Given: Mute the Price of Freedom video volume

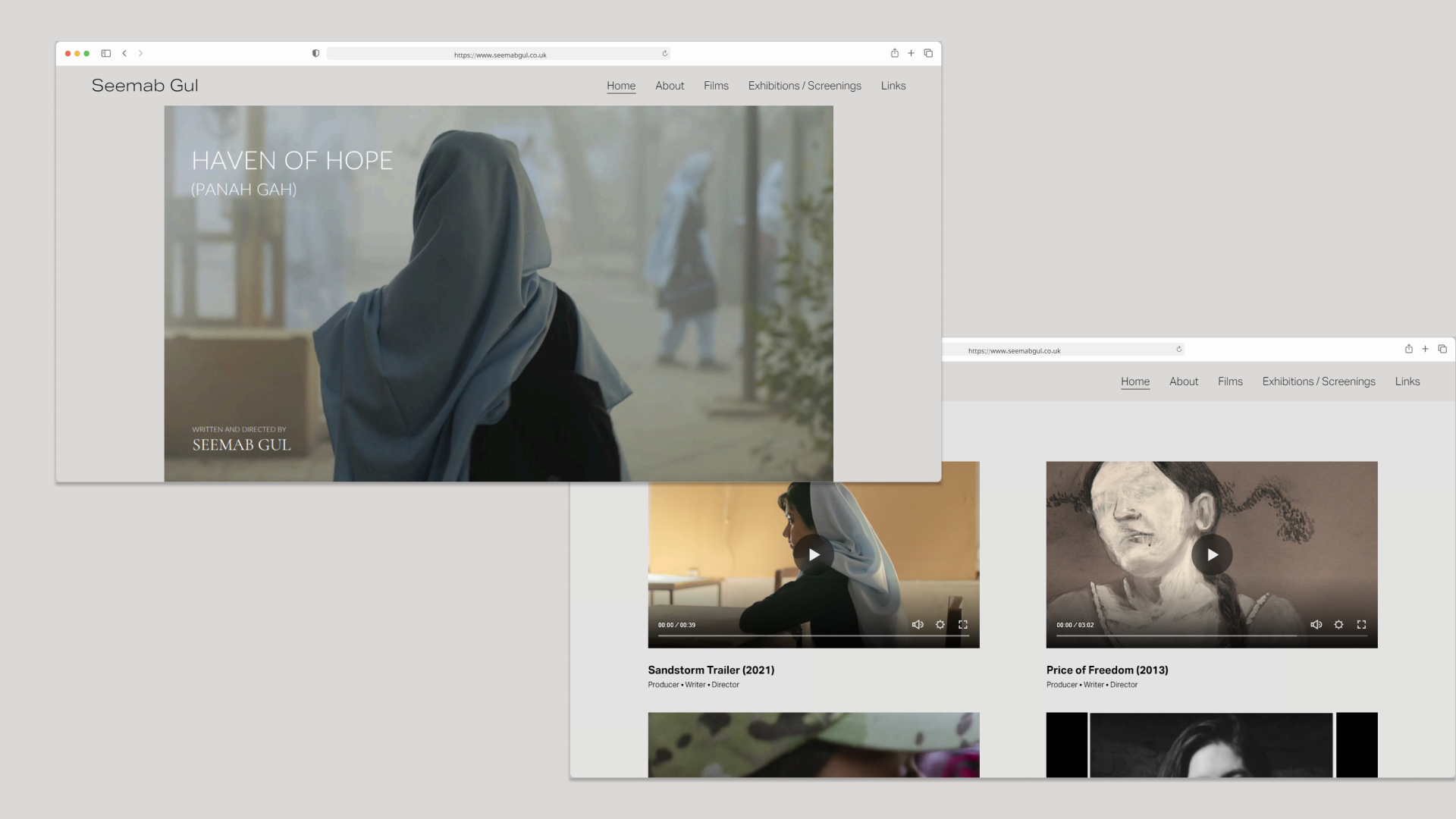Looking at the screenshot, I should point(1316,625).
